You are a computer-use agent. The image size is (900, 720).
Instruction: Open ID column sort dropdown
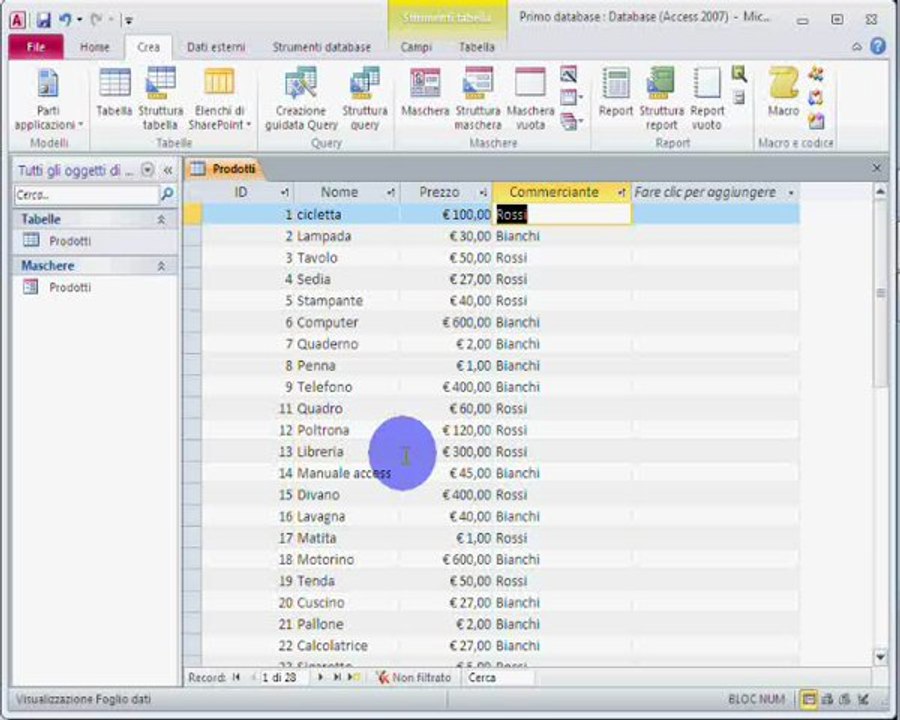[285, 192]
